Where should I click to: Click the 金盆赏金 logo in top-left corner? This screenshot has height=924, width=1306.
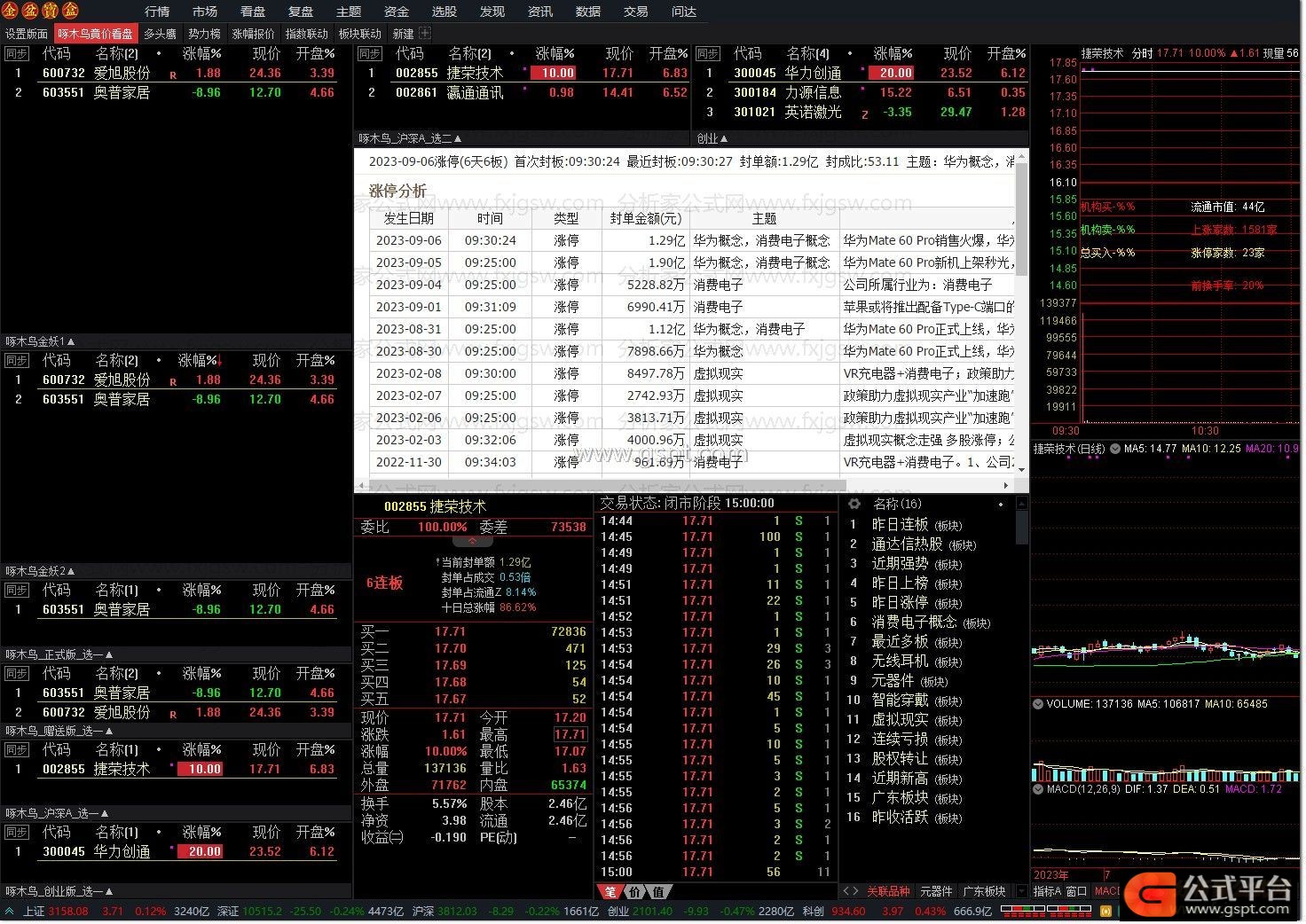(x=42, y=11)
